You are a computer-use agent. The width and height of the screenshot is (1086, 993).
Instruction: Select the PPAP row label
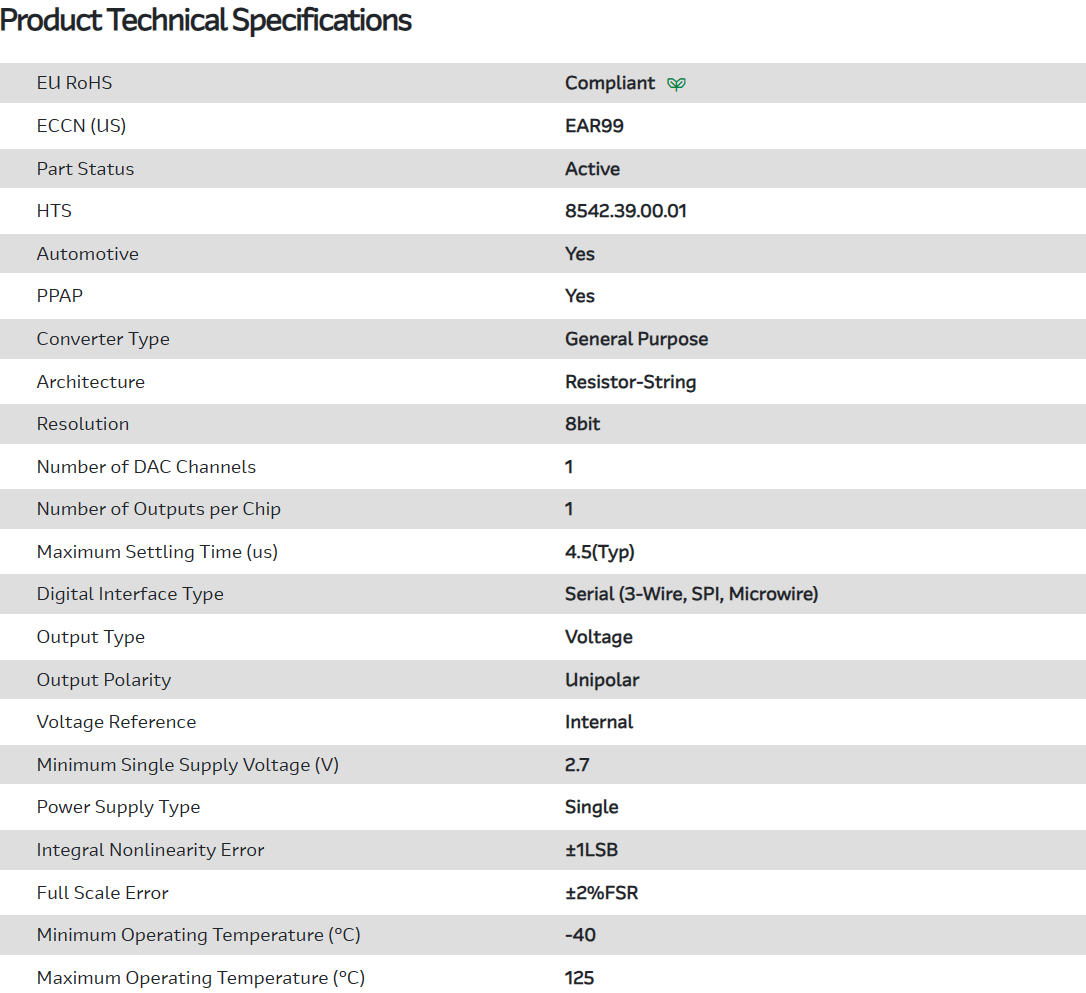(x=59, y=296)
